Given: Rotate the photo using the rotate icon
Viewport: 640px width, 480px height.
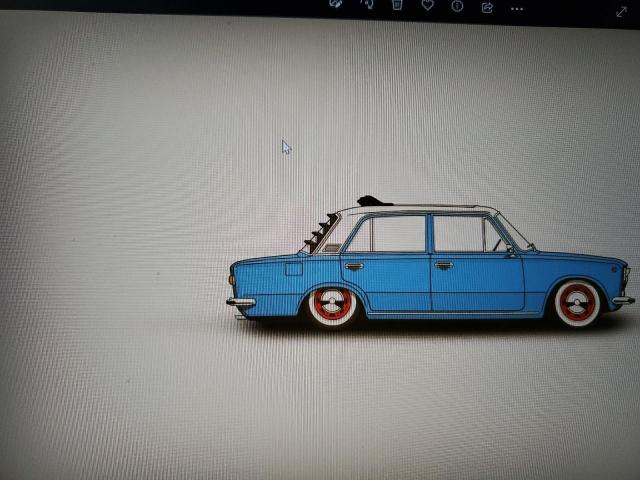Looking at the screenshot, I should (x=367, y=5).
